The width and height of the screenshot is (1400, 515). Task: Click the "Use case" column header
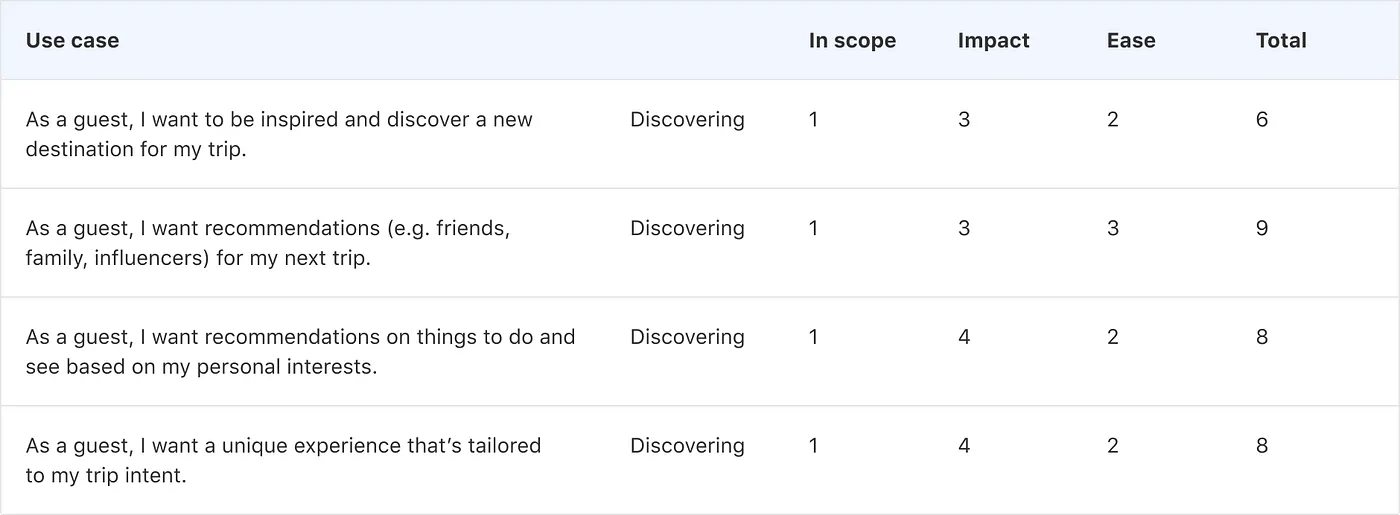tap(72, 41)
